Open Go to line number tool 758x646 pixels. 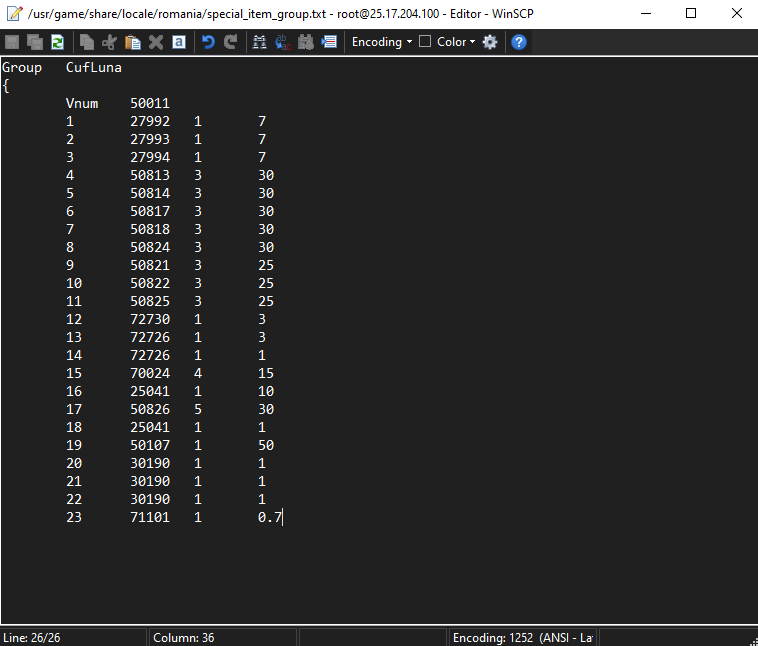329,42
